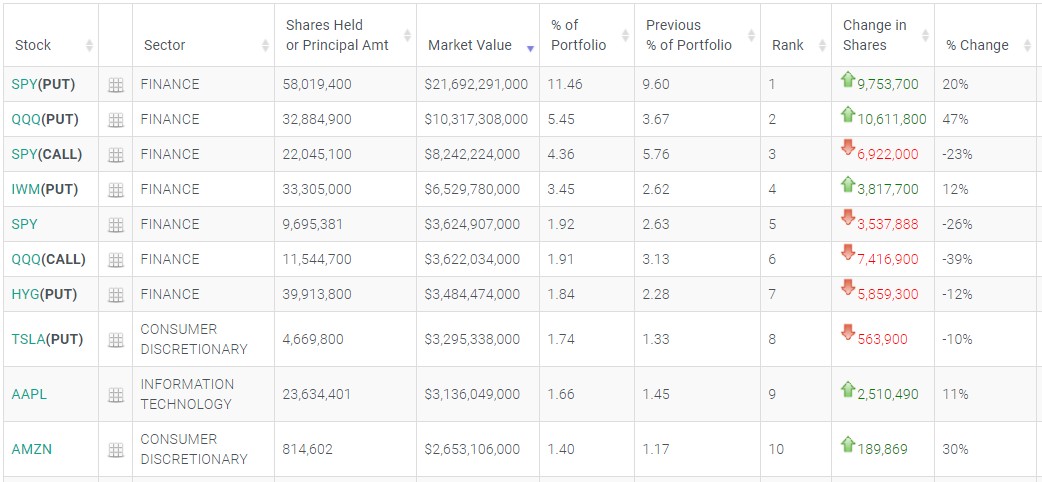Image resolution: width=1042 pixels, height=482 pixels.
Task: Open the SPY(PUT) stock link
Action: (43, 84)
